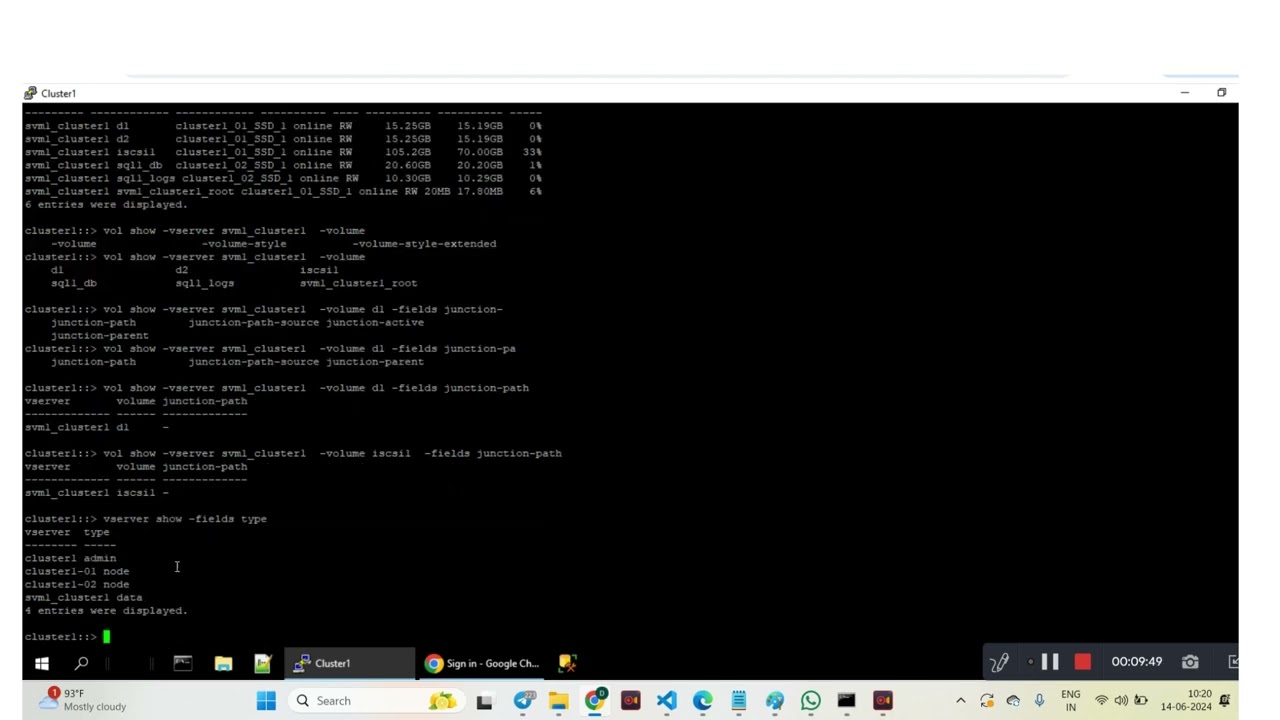The width and height of the screenshot is (1280, 720).
Task: Open the black terminal app in taskbar
Action: pyautogui.click(x=846, y=701)
